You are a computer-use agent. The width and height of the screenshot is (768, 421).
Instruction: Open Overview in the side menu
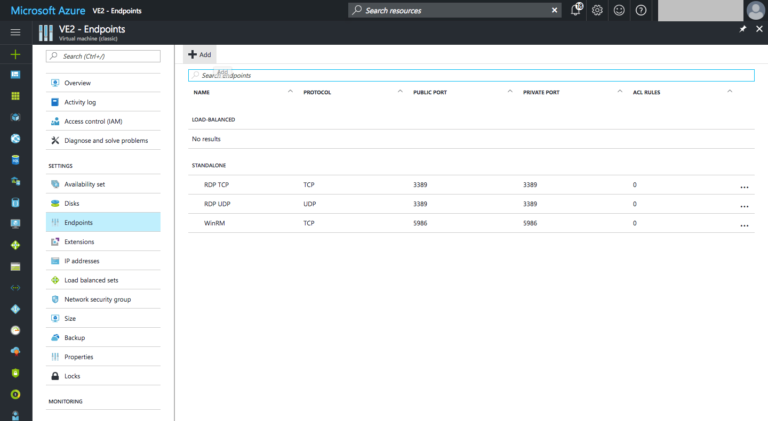click(x=103, y=83)
